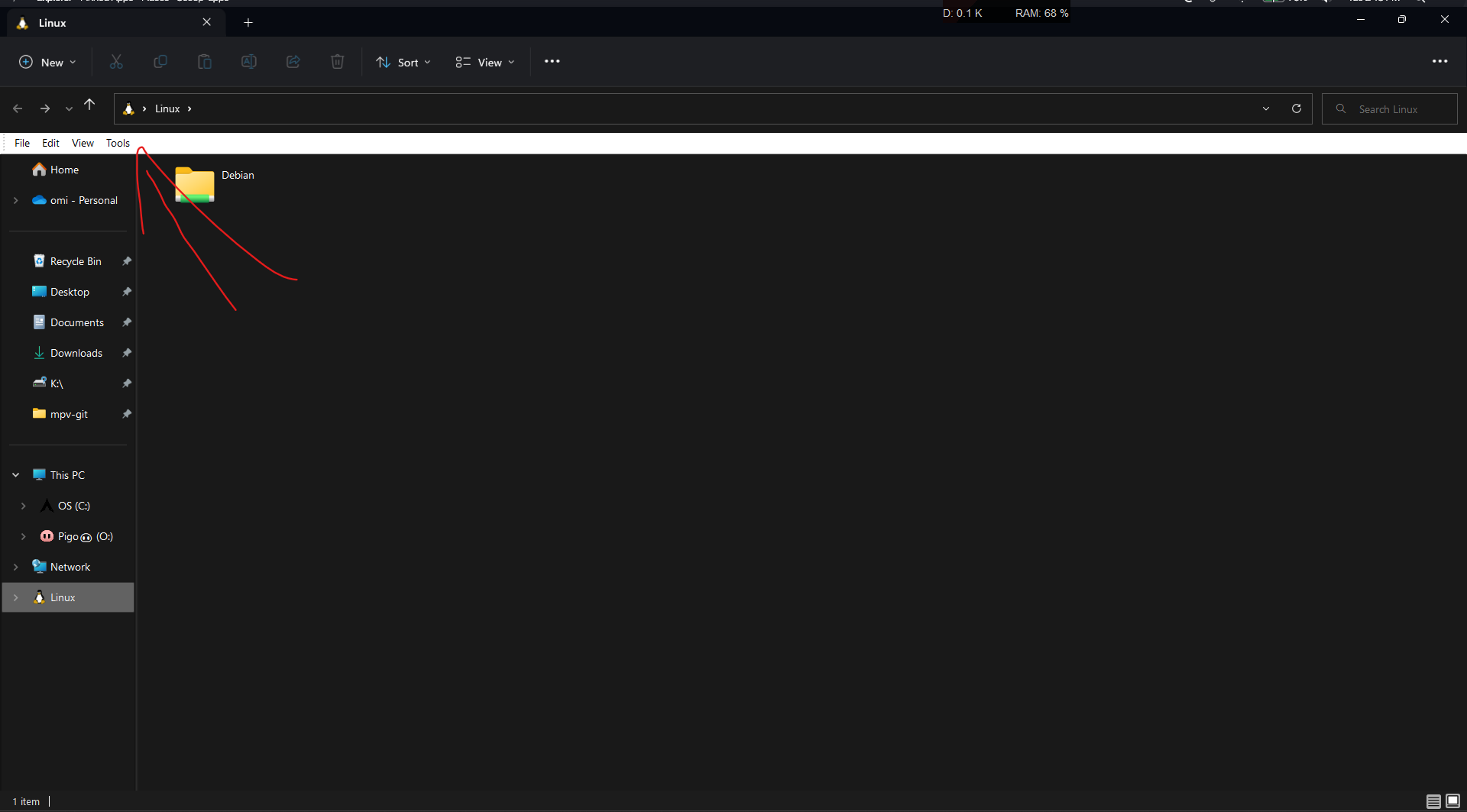1467x812 pixels.
Task: Expand the Linux tree node
Action: (x=16, y=597)
